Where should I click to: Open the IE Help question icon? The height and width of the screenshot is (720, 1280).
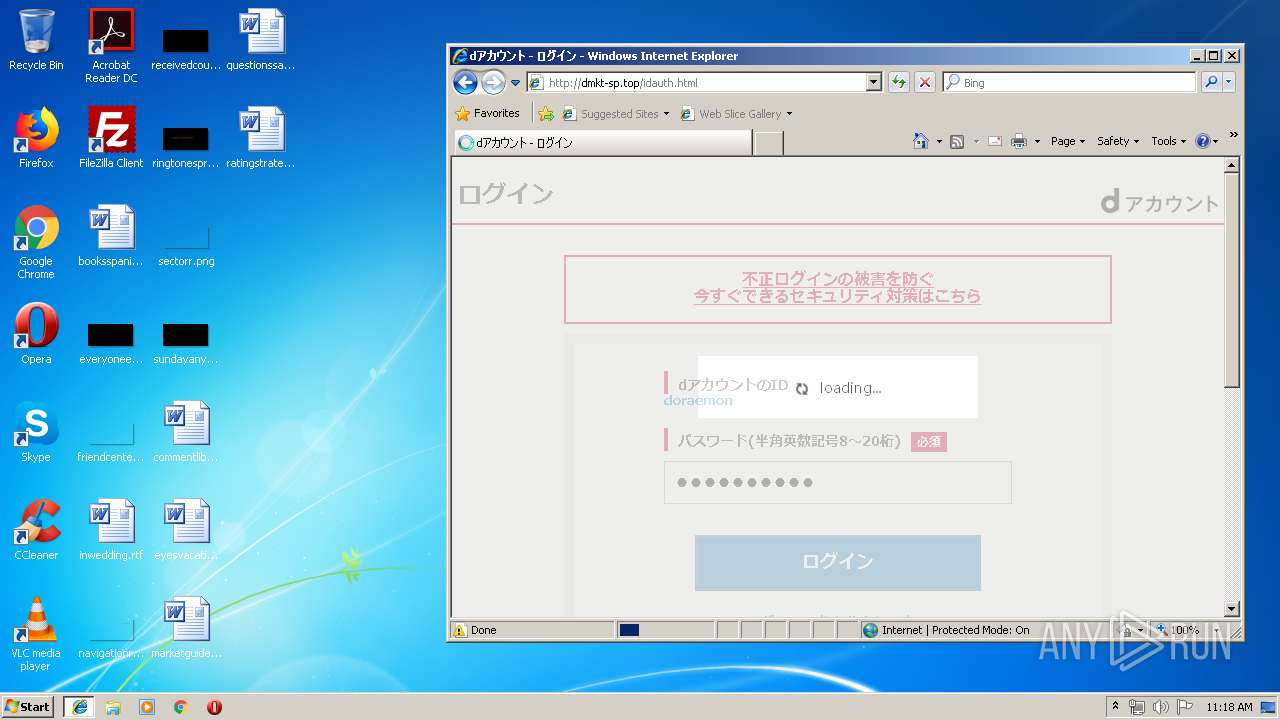click(x=1203, y=141)
